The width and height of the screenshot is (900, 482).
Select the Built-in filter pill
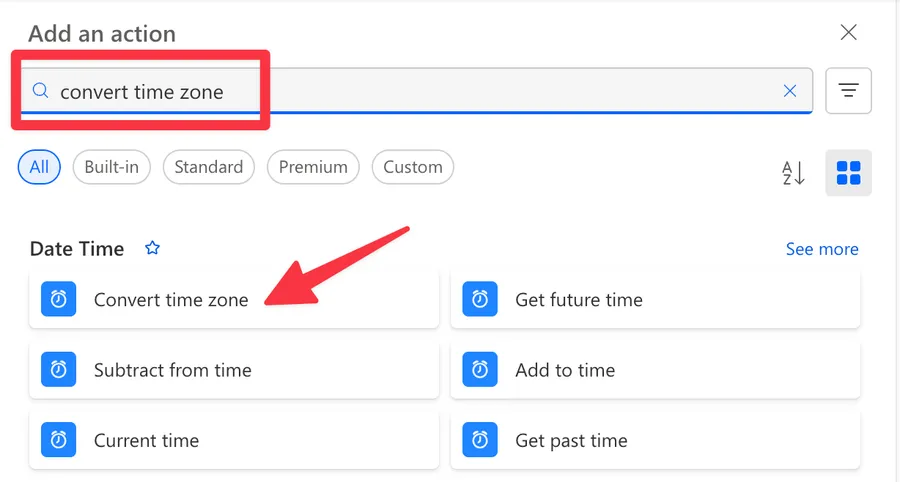click(111, 167)
